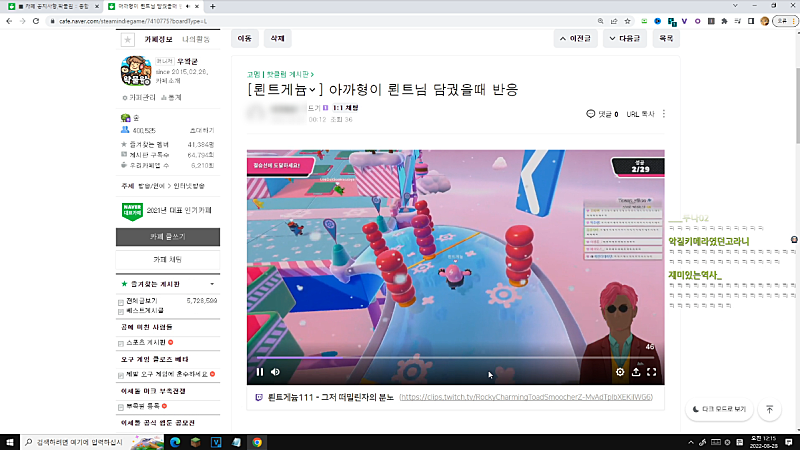Open the post's three-dot more menu
800x450 pixels.
click(x=664, y=114)
